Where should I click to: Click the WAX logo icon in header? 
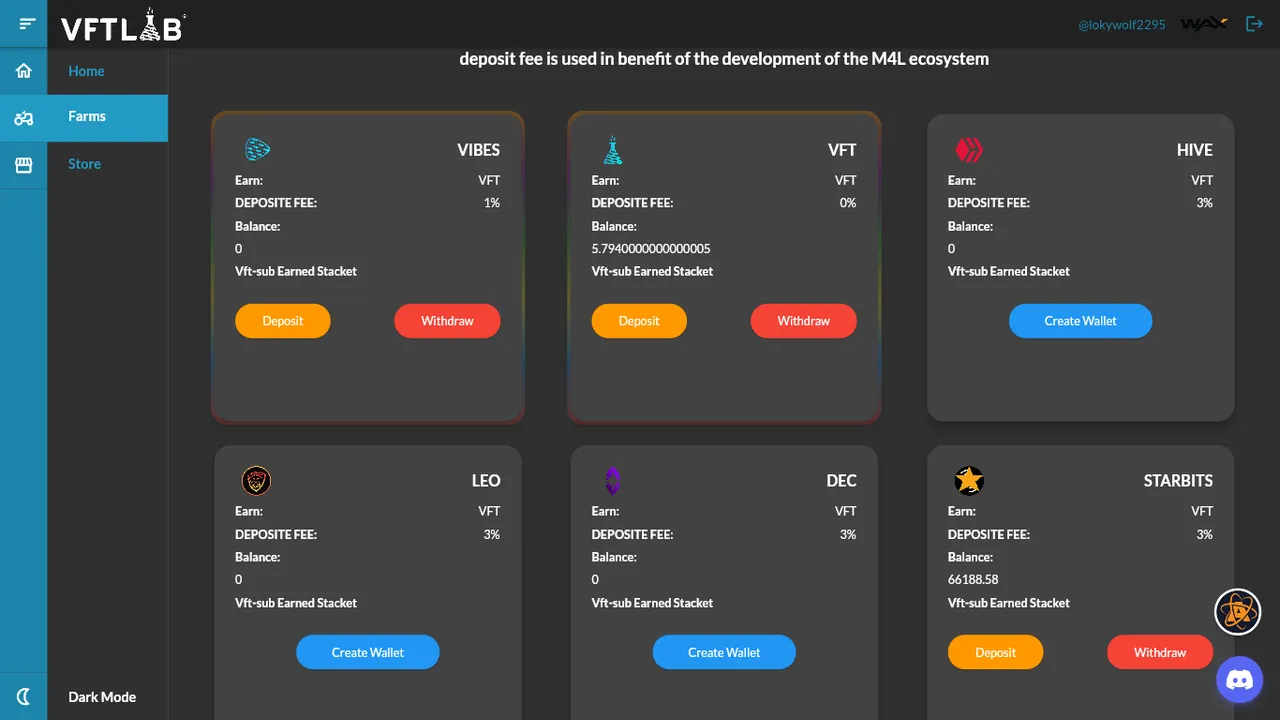1204,24
